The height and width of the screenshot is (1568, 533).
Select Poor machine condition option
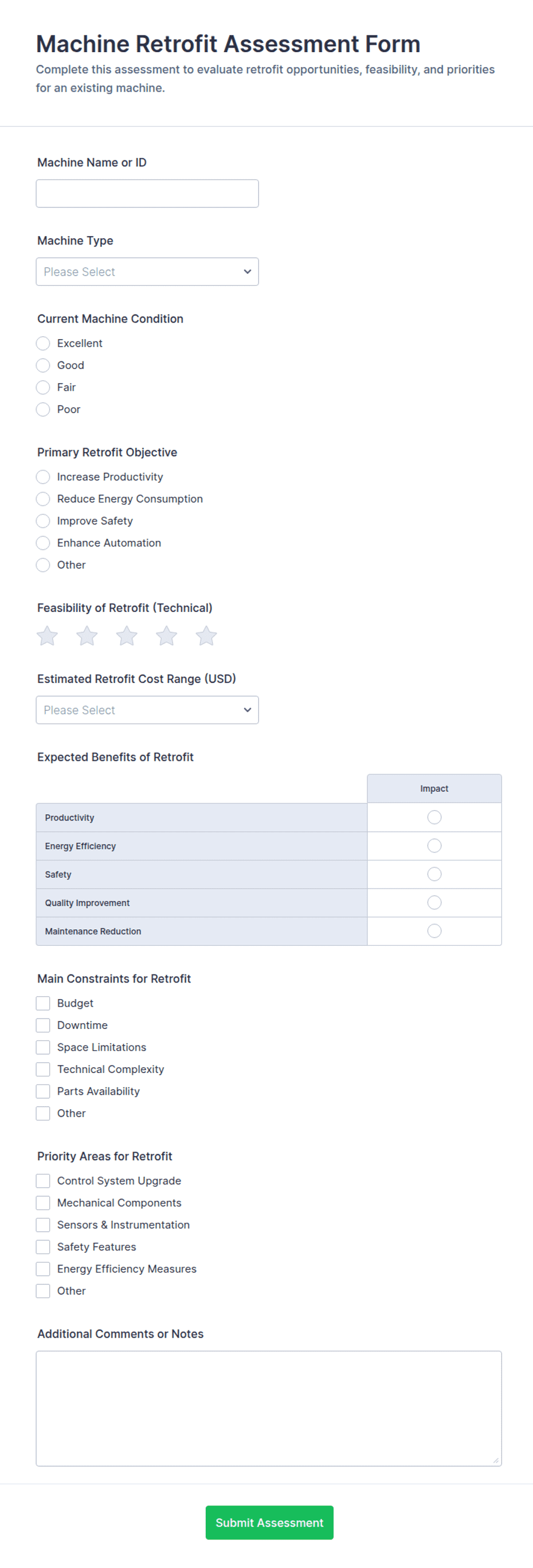point(42,409)
